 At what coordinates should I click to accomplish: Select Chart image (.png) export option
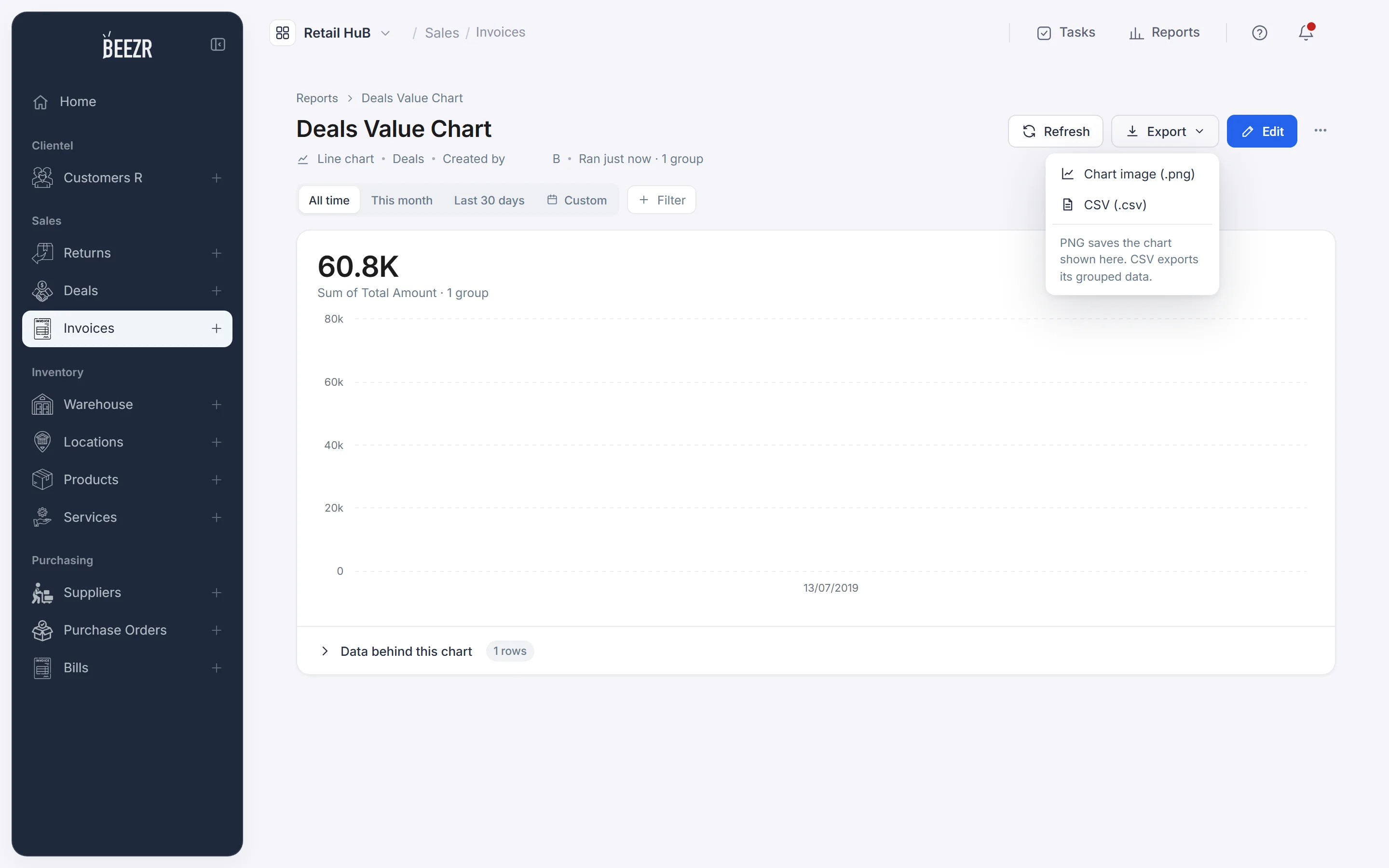1132,174
